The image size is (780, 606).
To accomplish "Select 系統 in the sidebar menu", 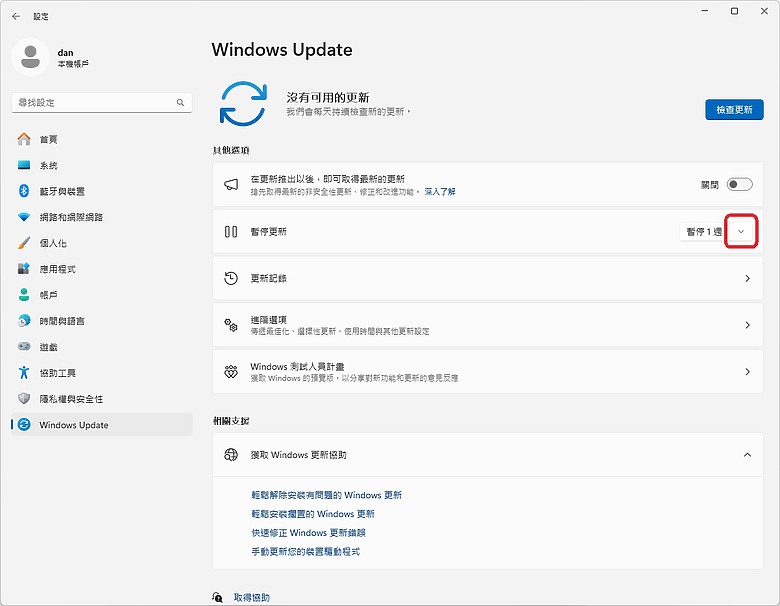I will click(x=48, y=165).
